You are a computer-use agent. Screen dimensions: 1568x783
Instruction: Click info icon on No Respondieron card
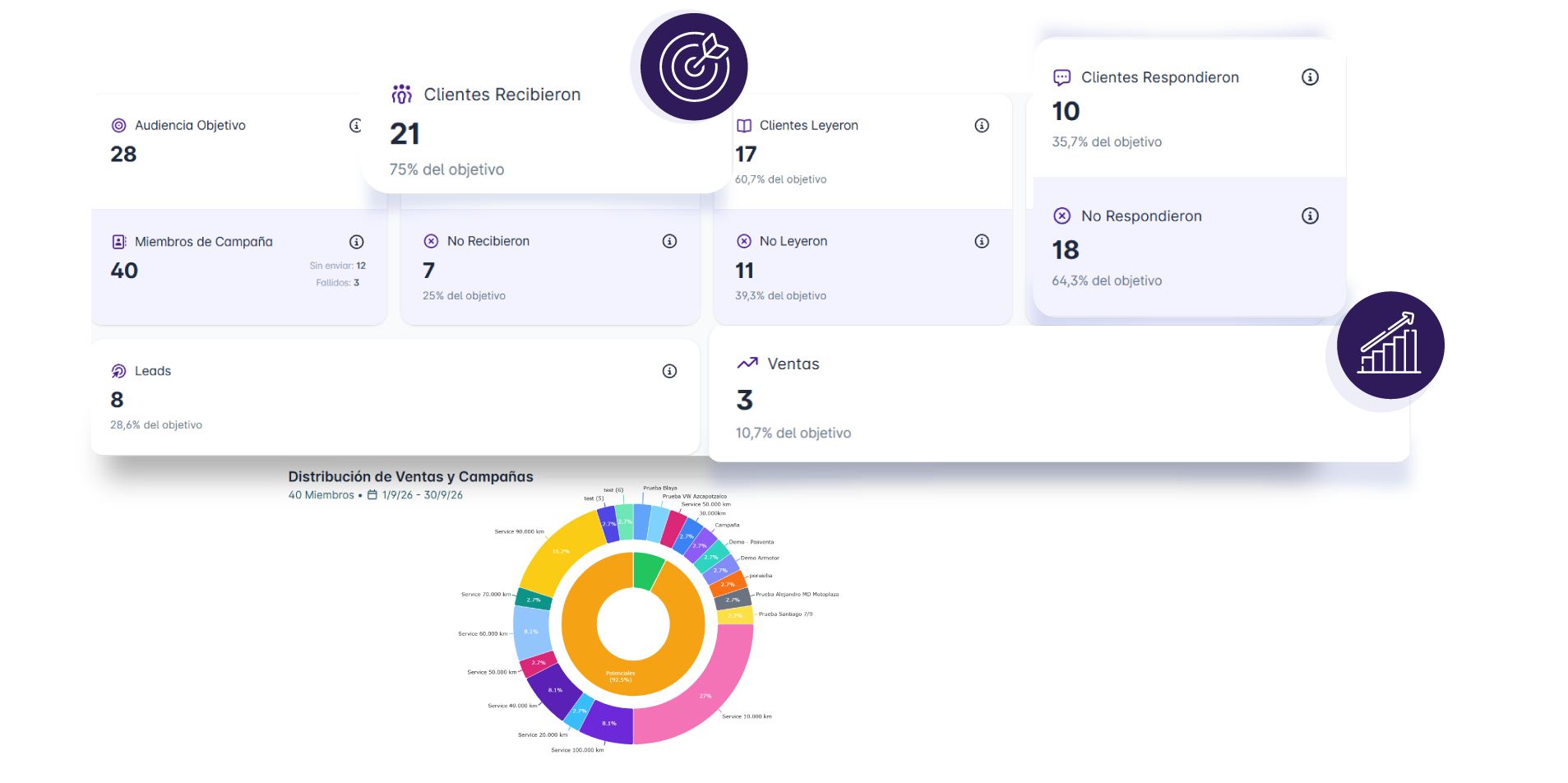coord(1311,215)
